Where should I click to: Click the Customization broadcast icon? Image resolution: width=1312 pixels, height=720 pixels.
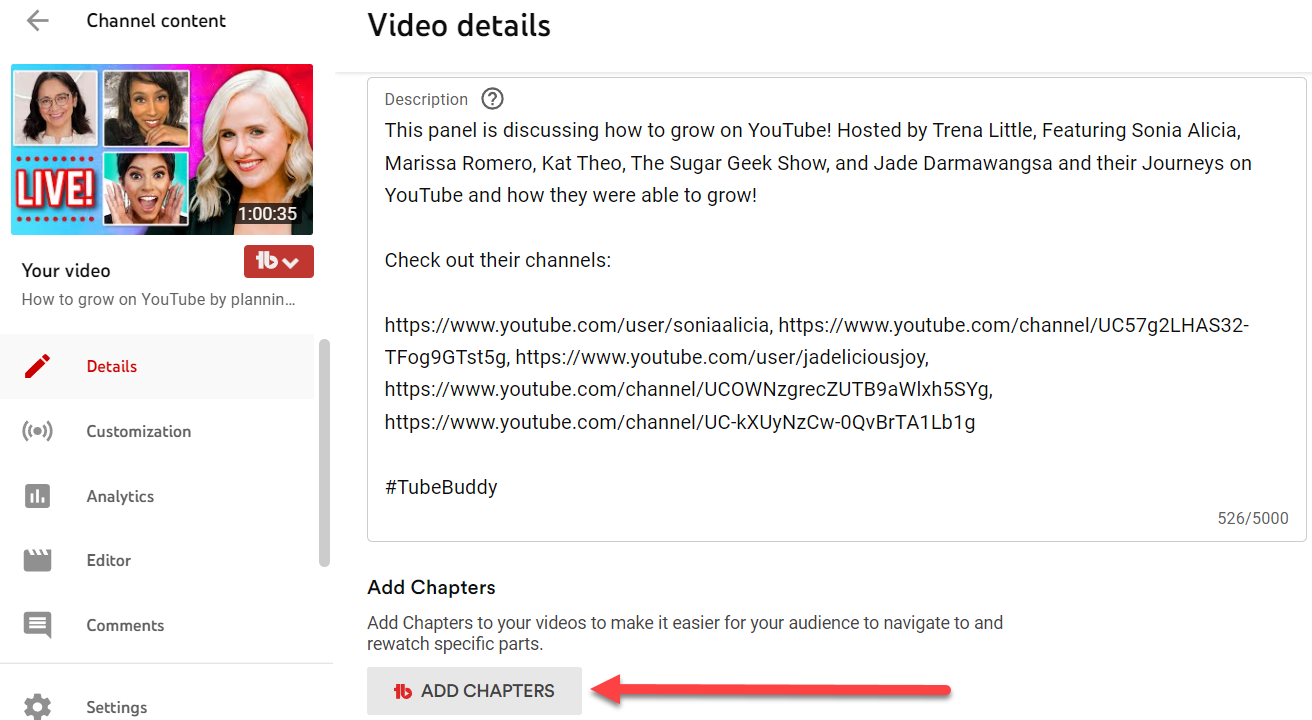37,432
